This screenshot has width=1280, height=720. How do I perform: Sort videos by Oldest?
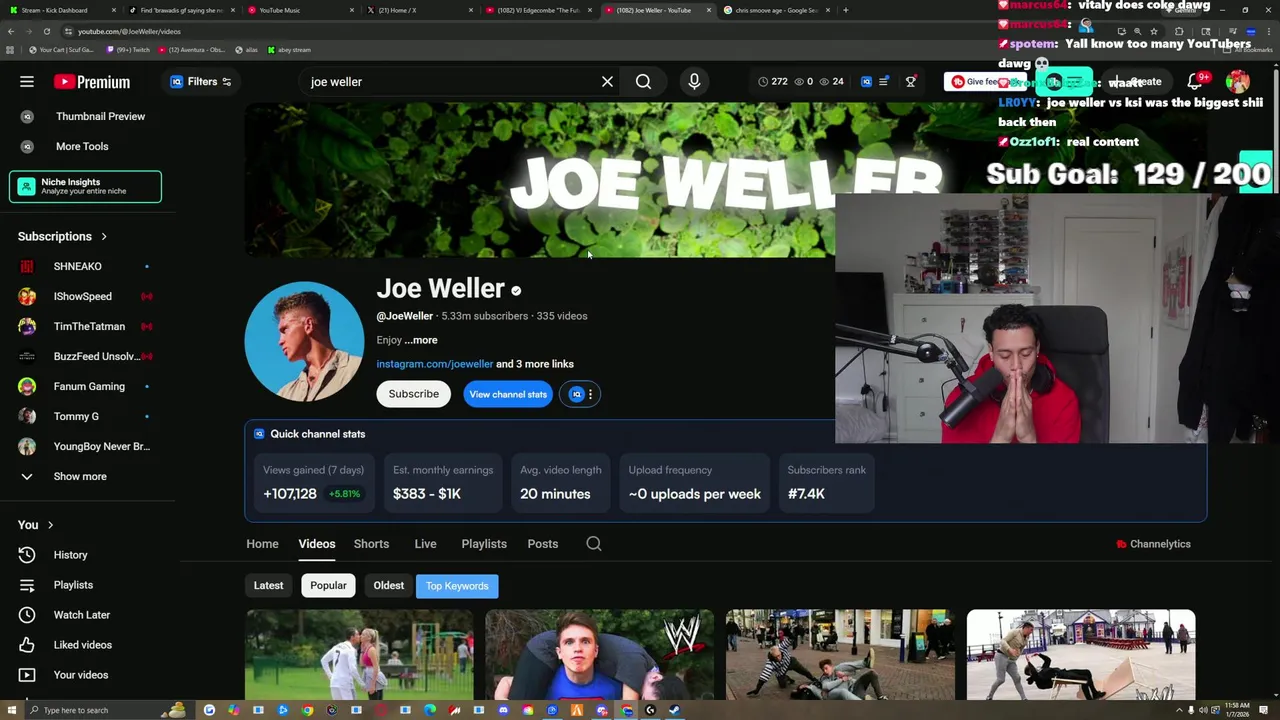(389, 586)
